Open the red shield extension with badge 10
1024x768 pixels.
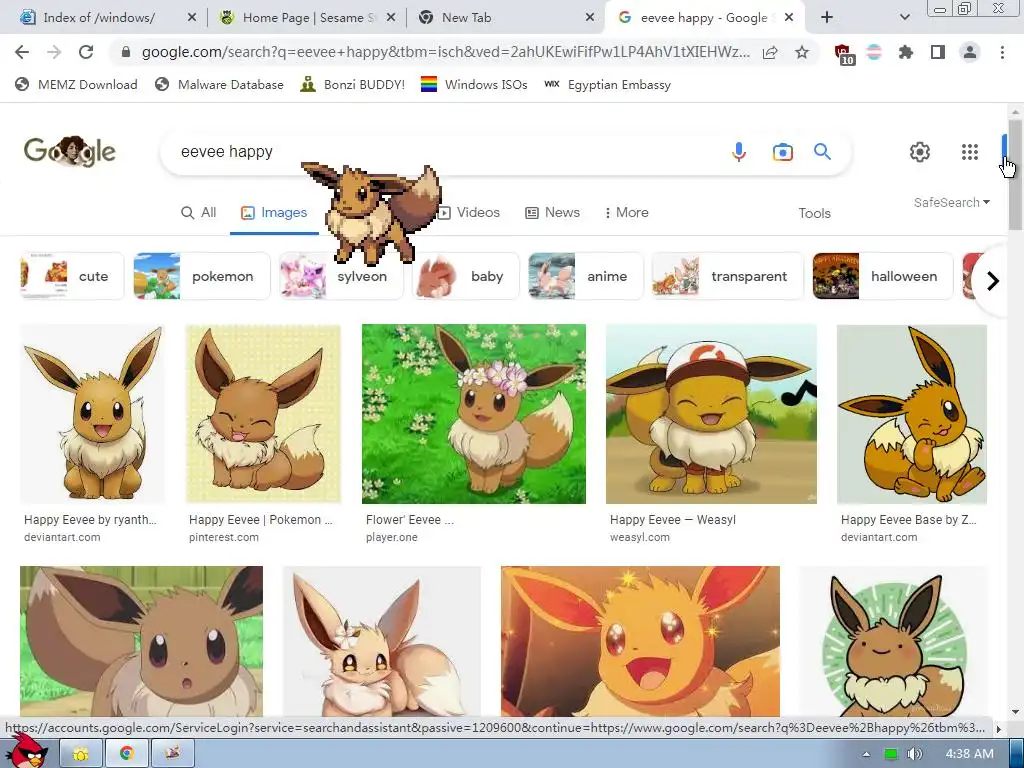[x=844, y=54]
